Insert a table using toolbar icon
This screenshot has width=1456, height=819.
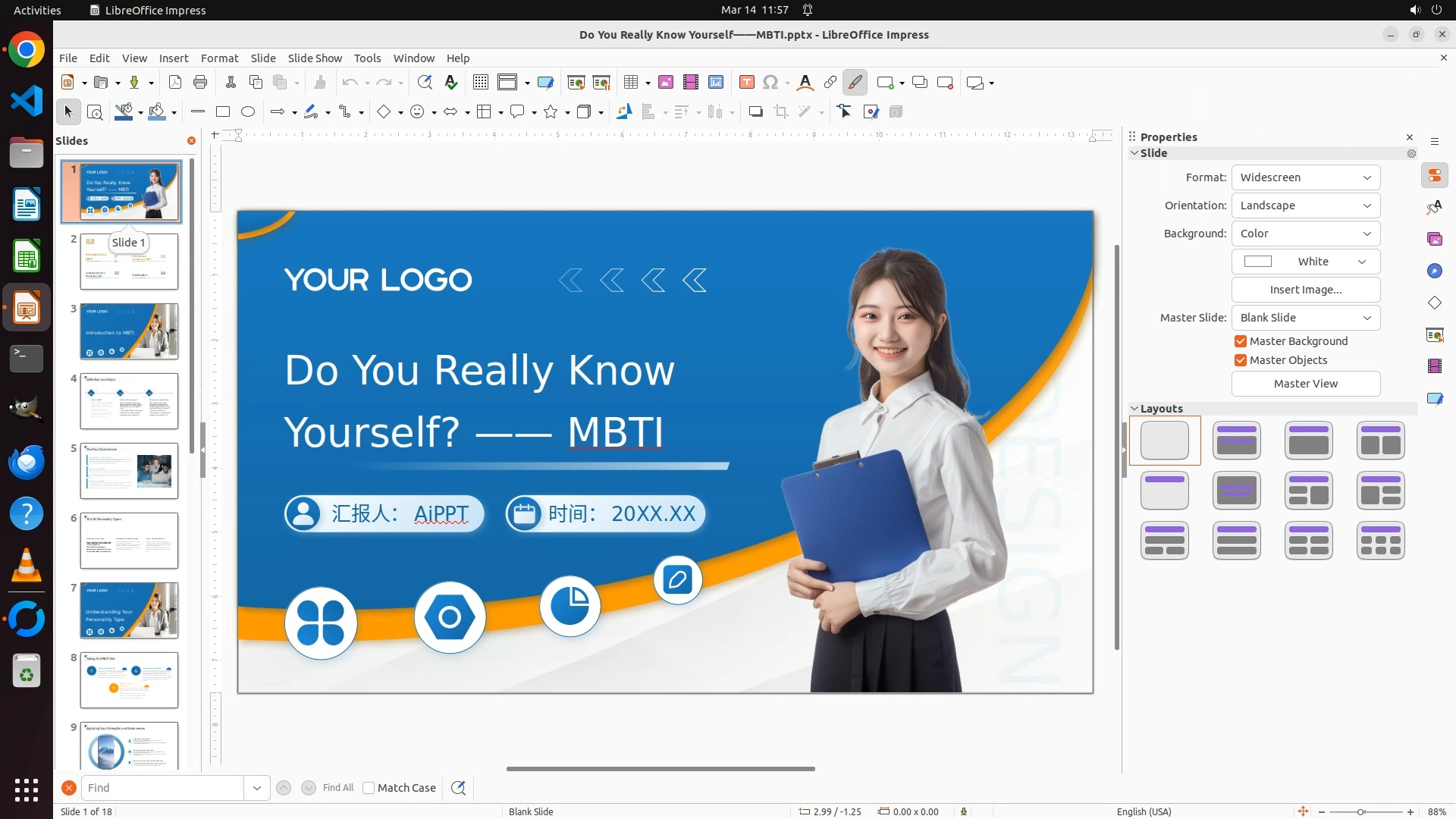[x=630, y=83]
